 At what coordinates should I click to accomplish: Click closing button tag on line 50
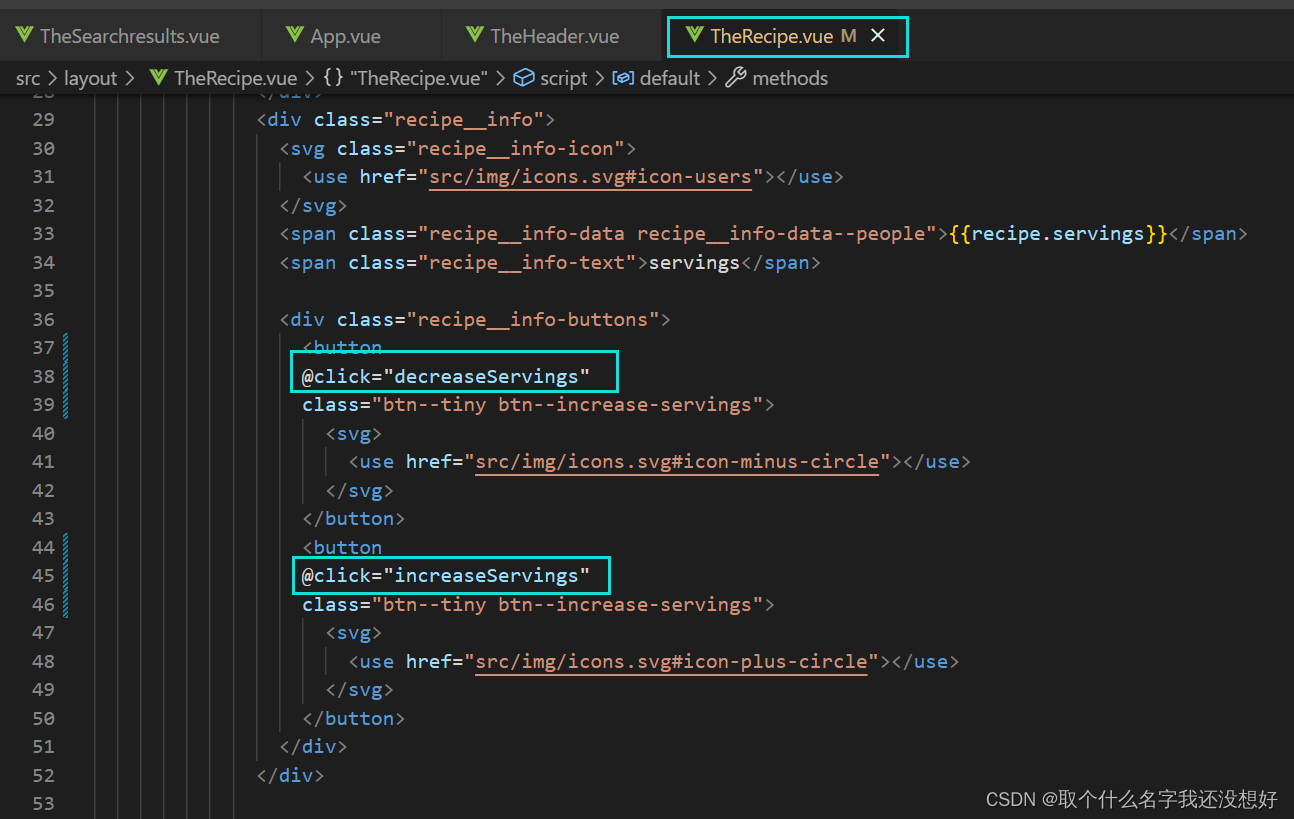pos(354,719)
